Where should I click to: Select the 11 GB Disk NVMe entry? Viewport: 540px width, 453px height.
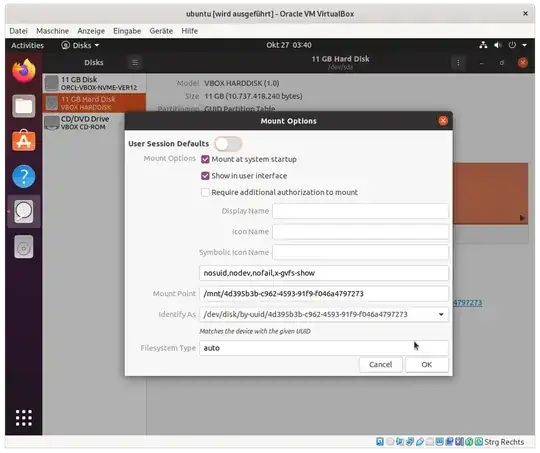pos(94,83)
